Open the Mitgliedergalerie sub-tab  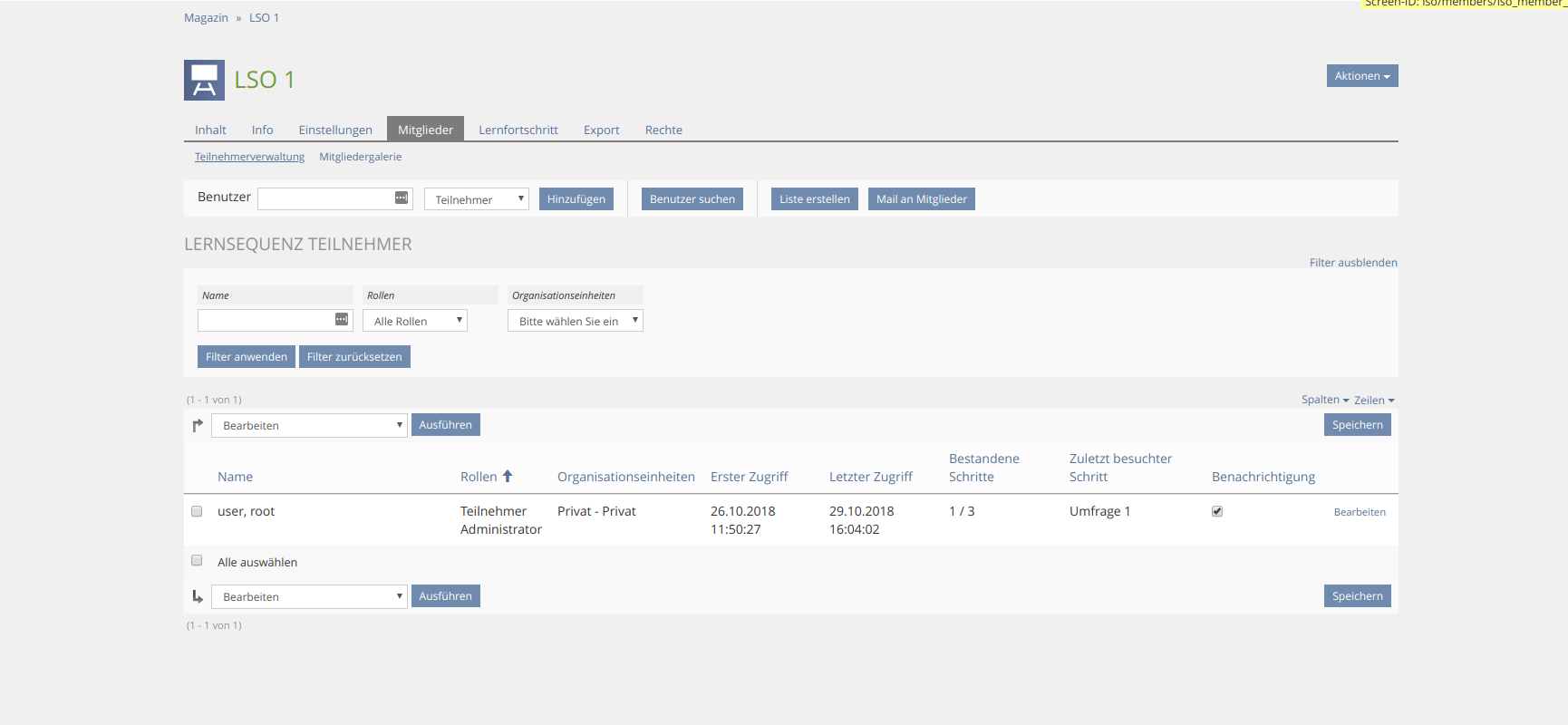pos(360,157)
